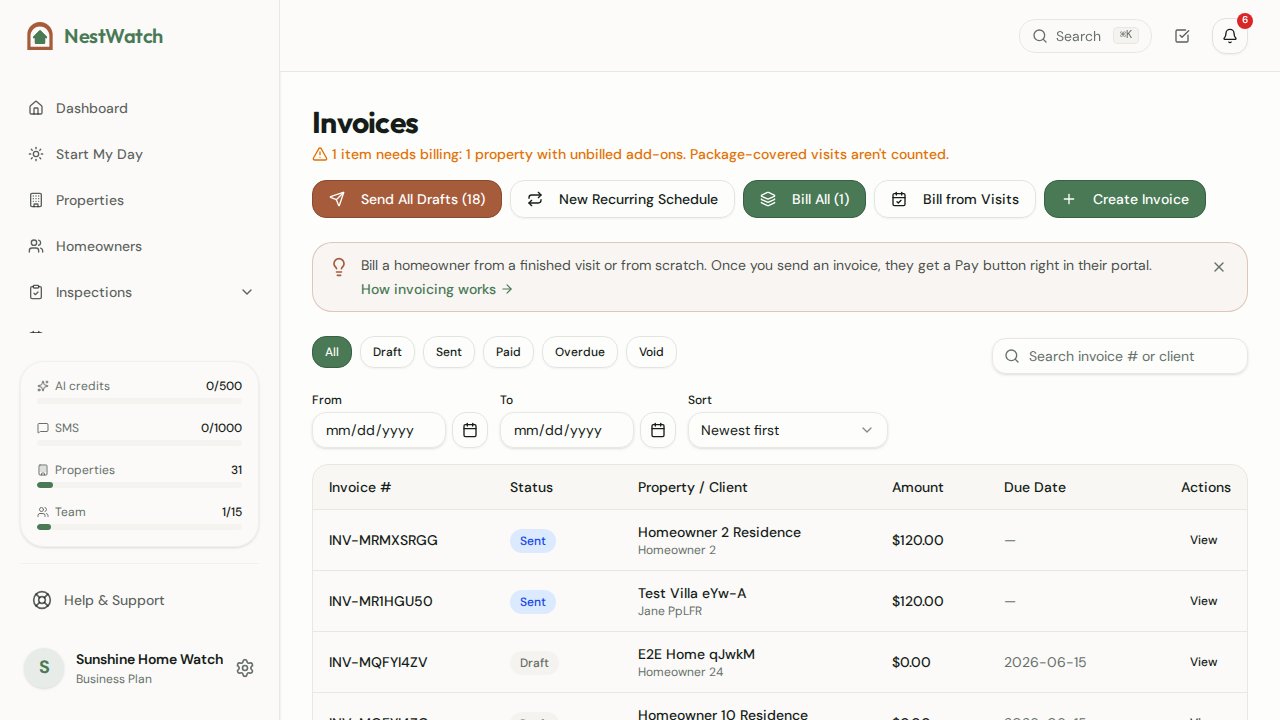Click the 2026-06-15 due date for INV-MQFYI4ZV
Screen dimensions: 1280x720
1045,662
